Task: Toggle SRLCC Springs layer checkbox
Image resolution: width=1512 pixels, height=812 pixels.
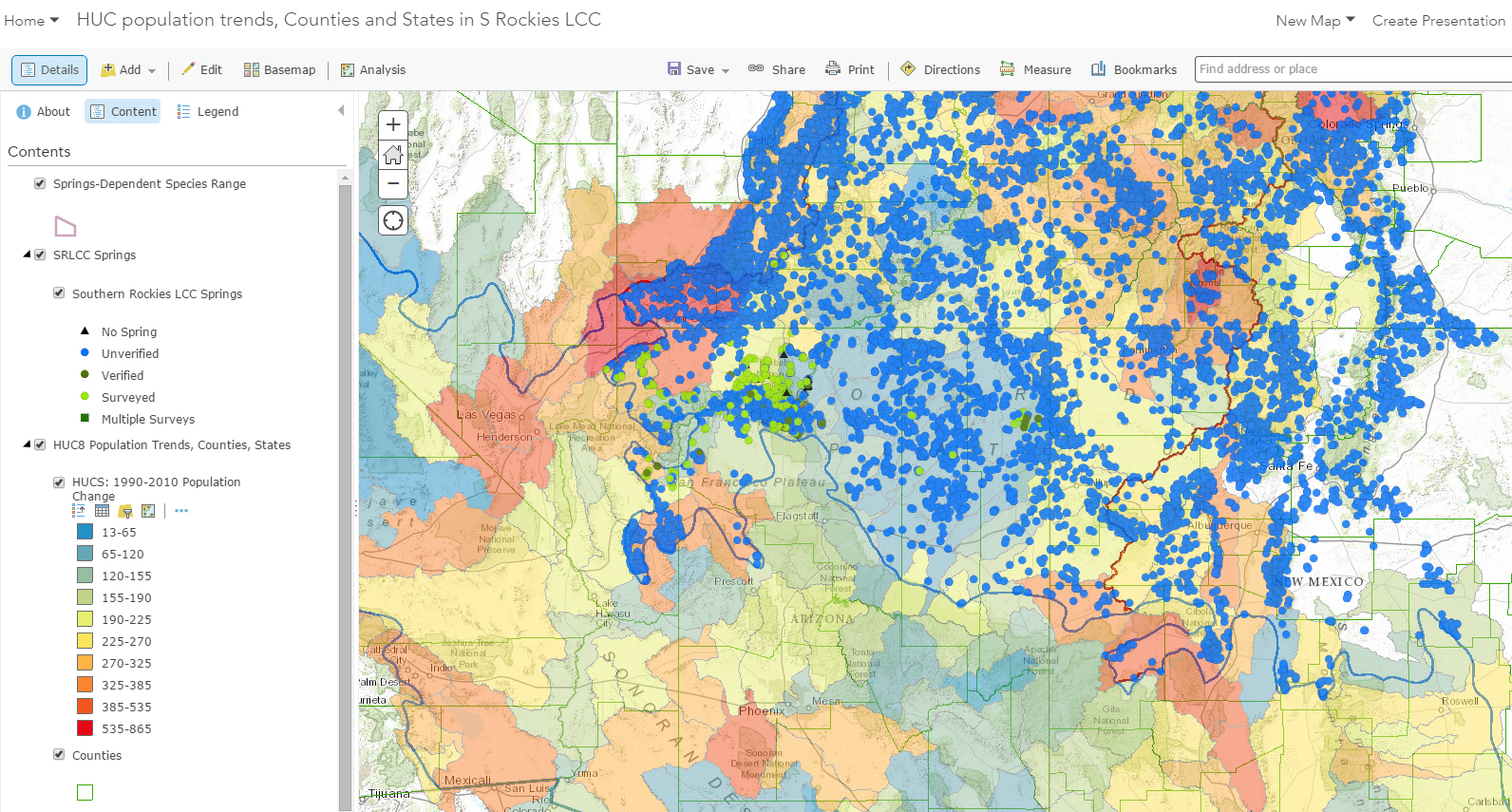Action: pyautogui.click(x=40, y=255)
